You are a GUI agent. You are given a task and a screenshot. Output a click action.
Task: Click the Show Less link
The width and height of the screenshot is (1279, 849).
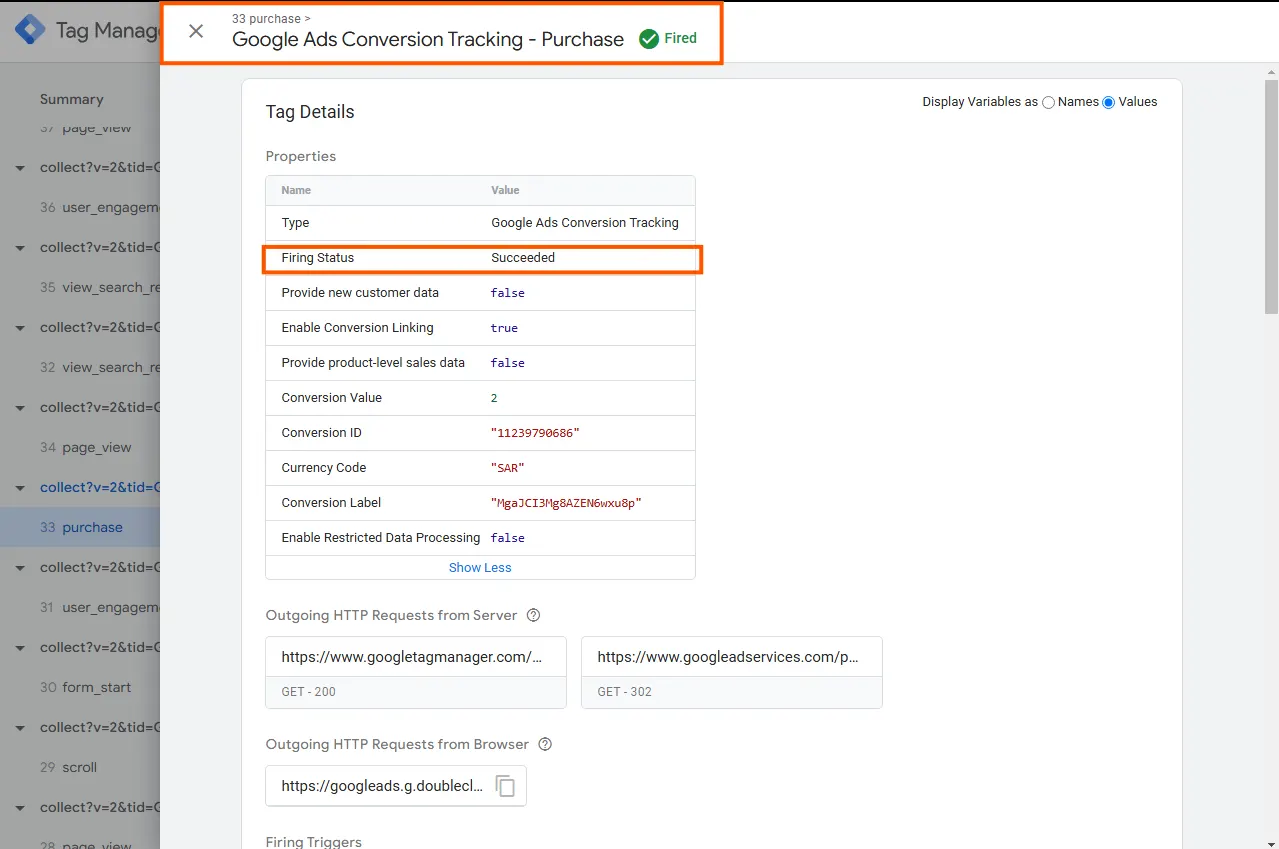480,567
